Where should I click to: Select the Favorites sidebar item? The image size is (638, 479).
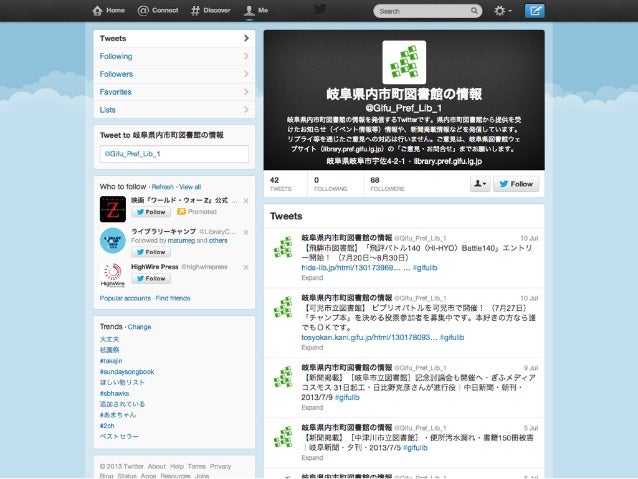pyautogui.click(x=174, y=92)
